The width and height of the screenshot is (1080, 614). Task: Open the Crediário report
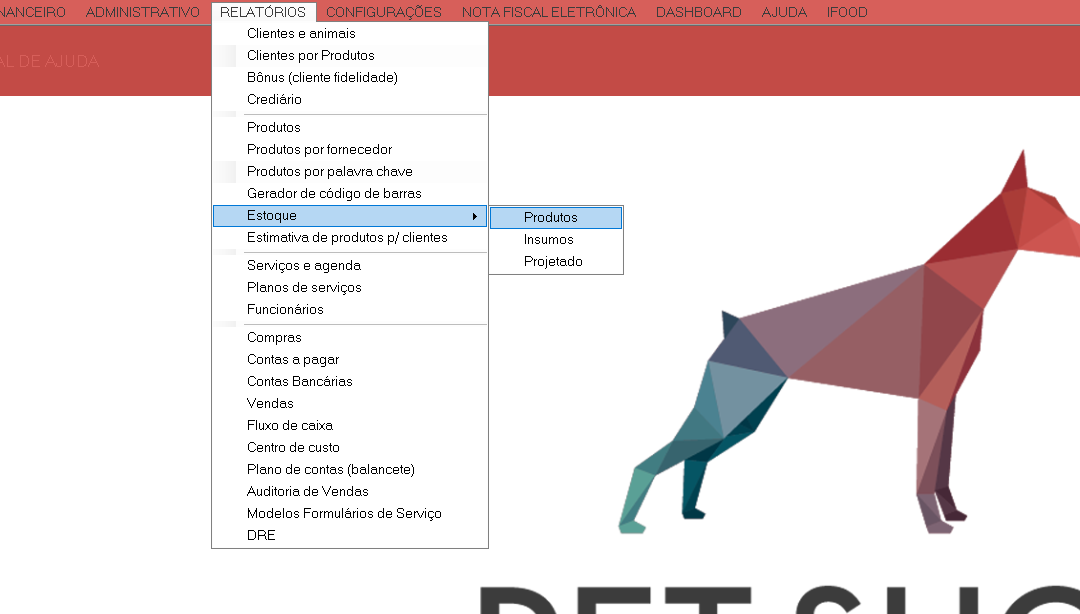pos(350,99)
